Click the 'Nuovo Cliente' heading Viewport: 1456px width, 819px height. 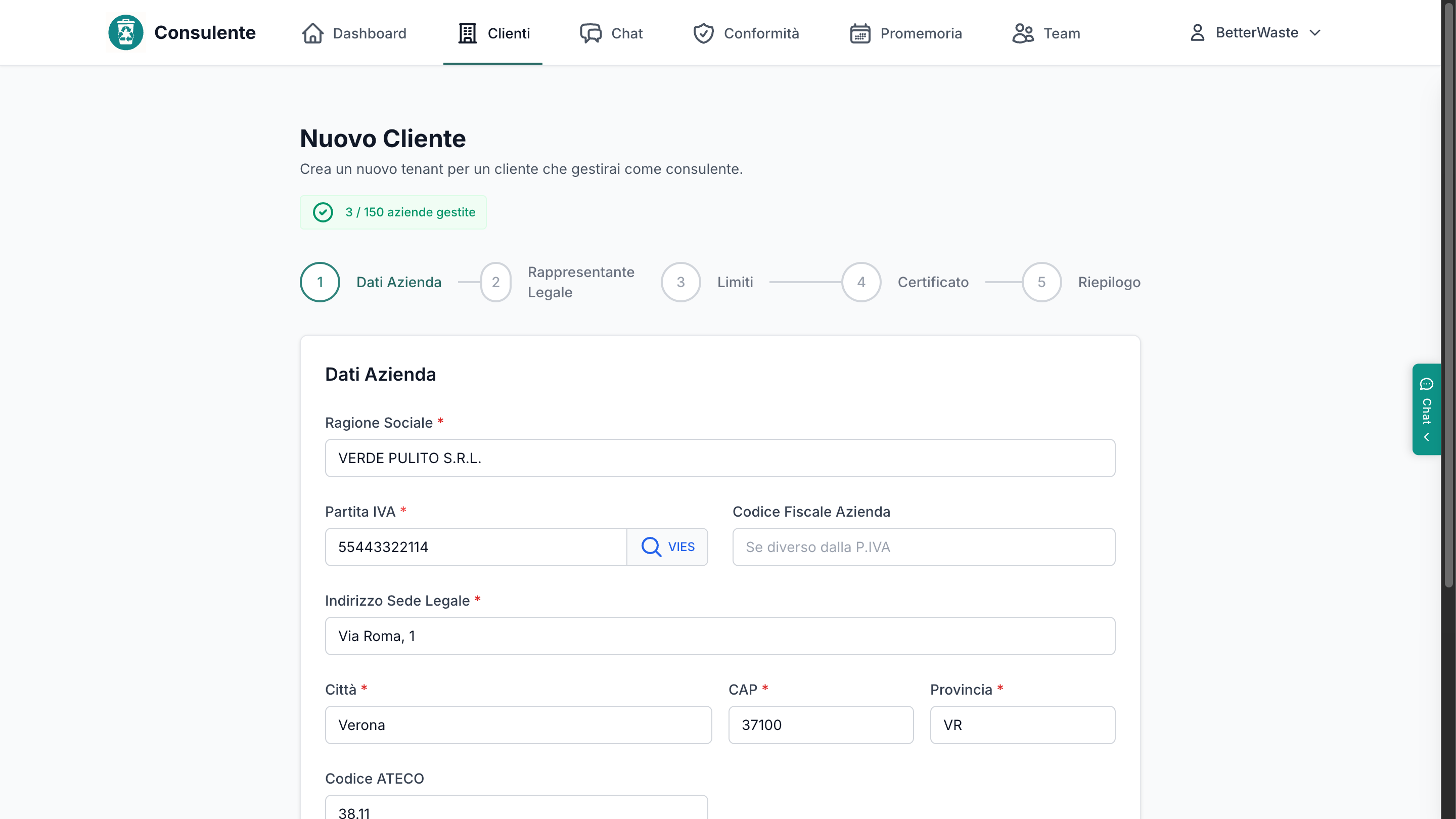[383, 139]
